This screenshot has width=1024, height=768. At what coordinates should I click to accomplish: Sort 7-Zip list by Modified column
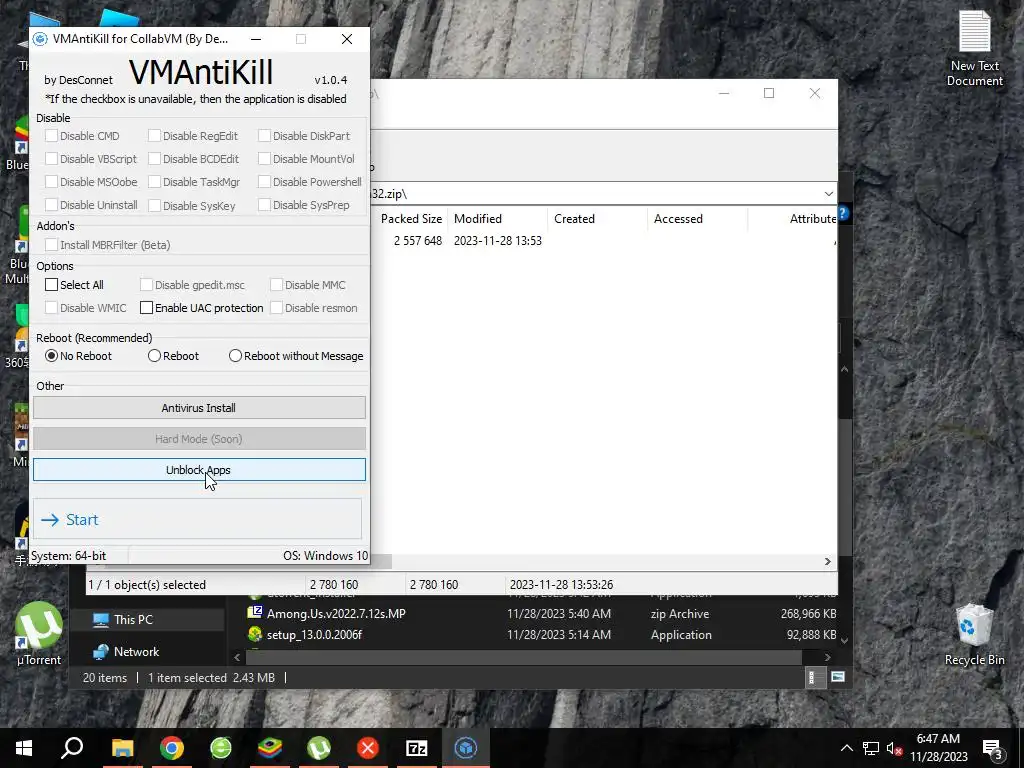[x=498, y=219]
